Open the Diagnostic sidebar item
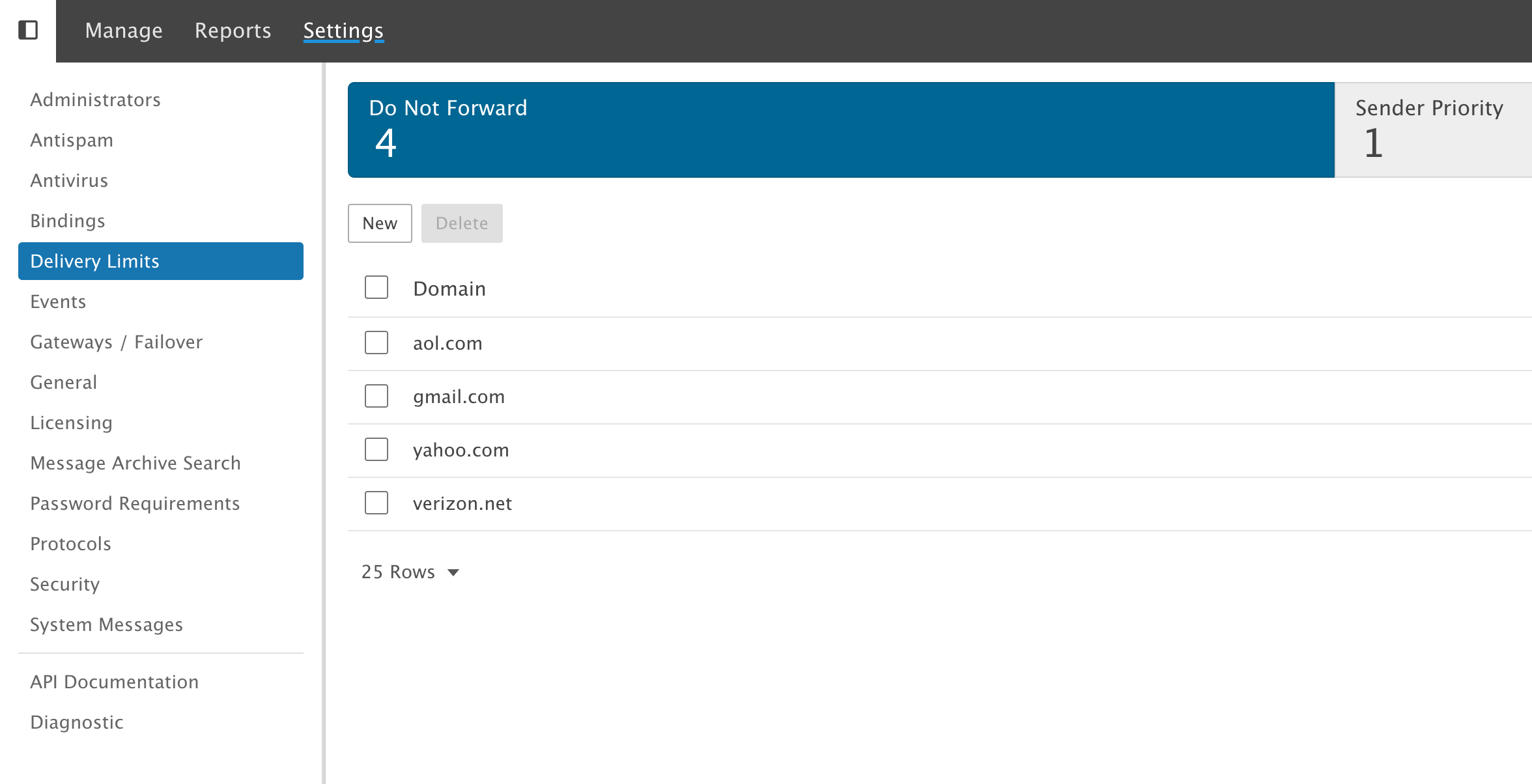1532x784 pixels. tap(77, 722)
